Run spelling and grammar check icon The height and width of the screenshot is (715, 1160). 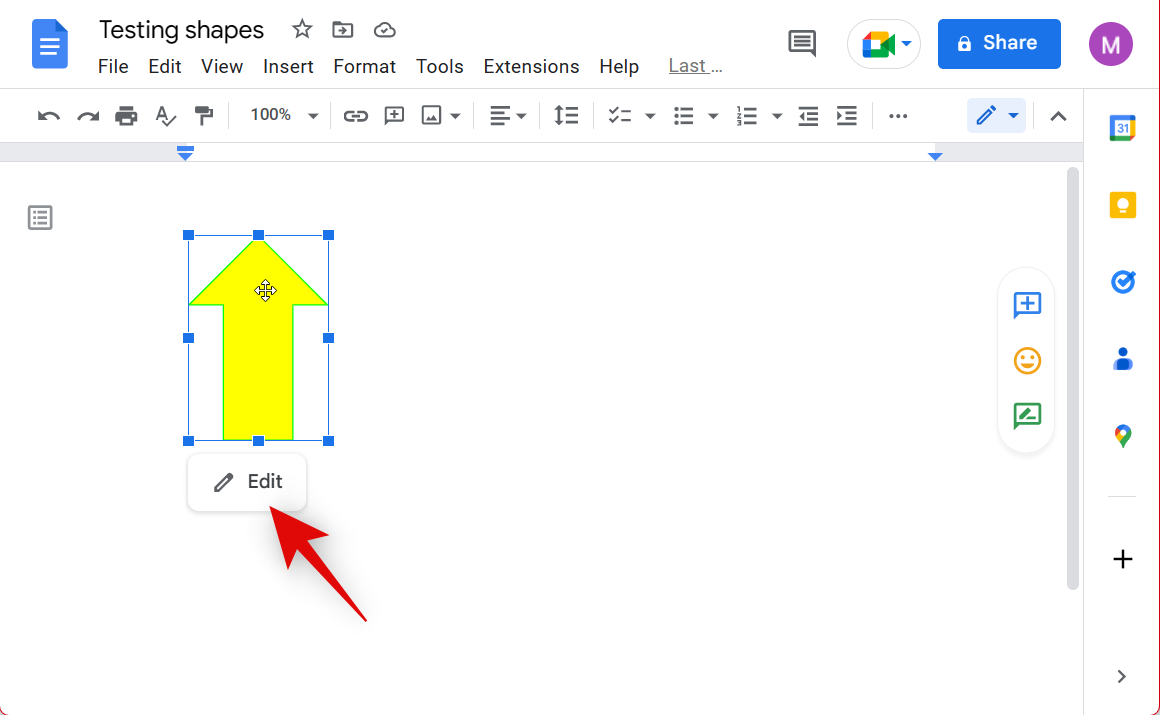coord(166,116)
